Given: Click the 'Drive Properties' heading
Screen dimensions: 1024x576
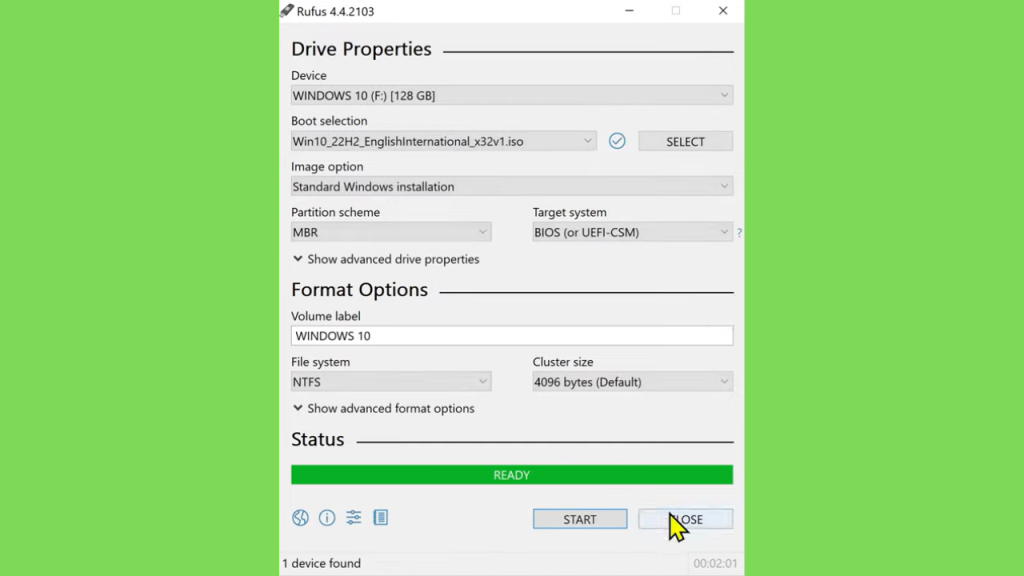Looking at the screenshot, I should point(361,49).
